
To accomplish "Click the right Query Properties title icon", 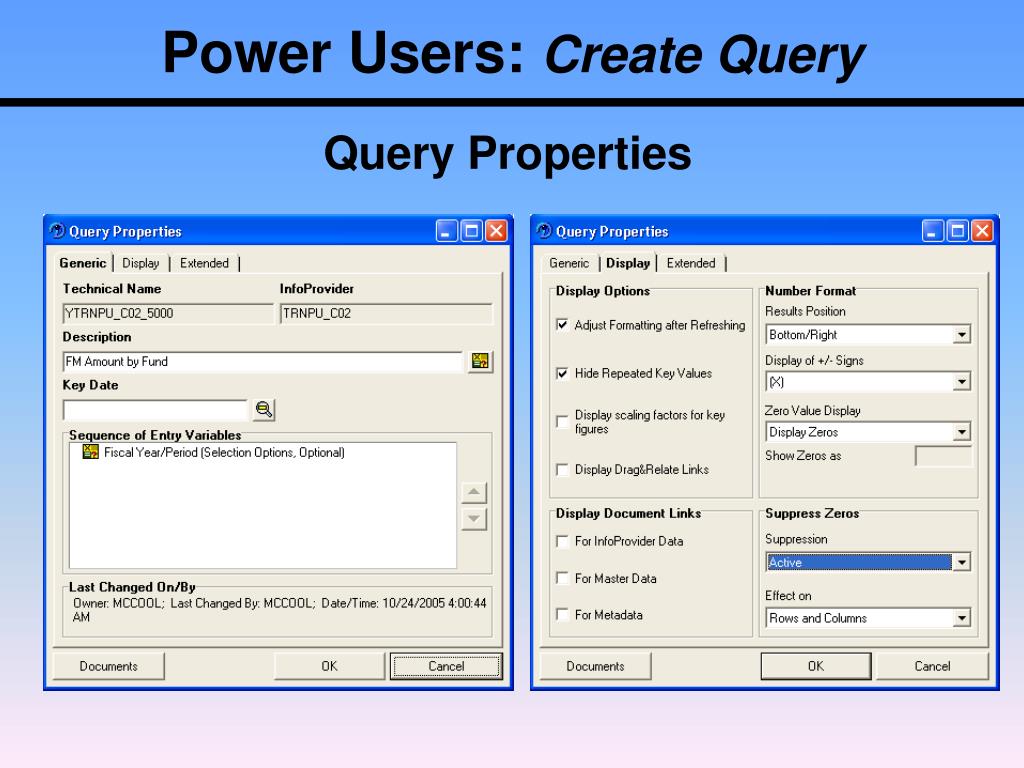I will pos(544,231).
